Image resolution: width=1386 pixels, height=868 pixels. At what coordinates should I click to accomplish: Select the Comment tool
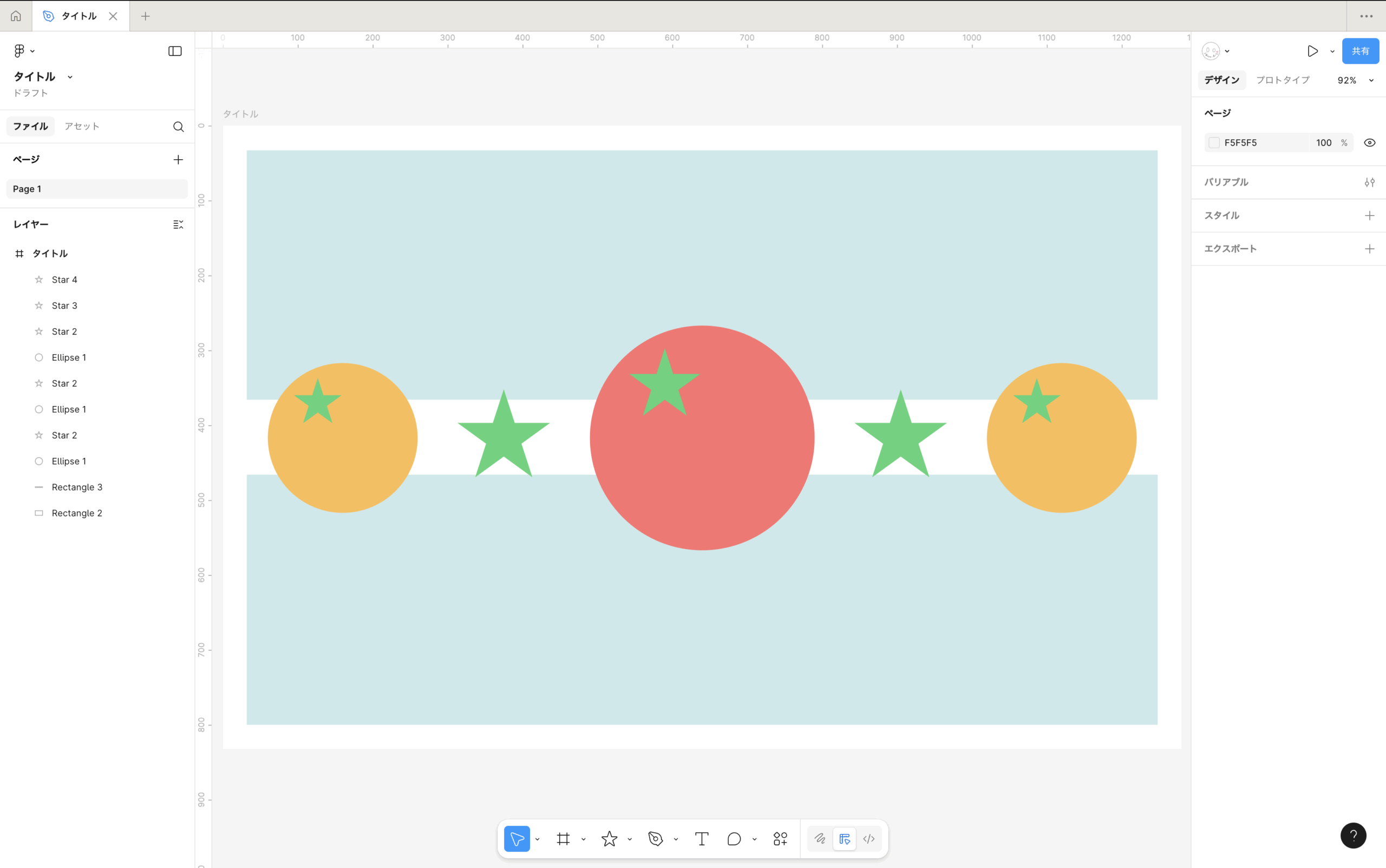734,839
